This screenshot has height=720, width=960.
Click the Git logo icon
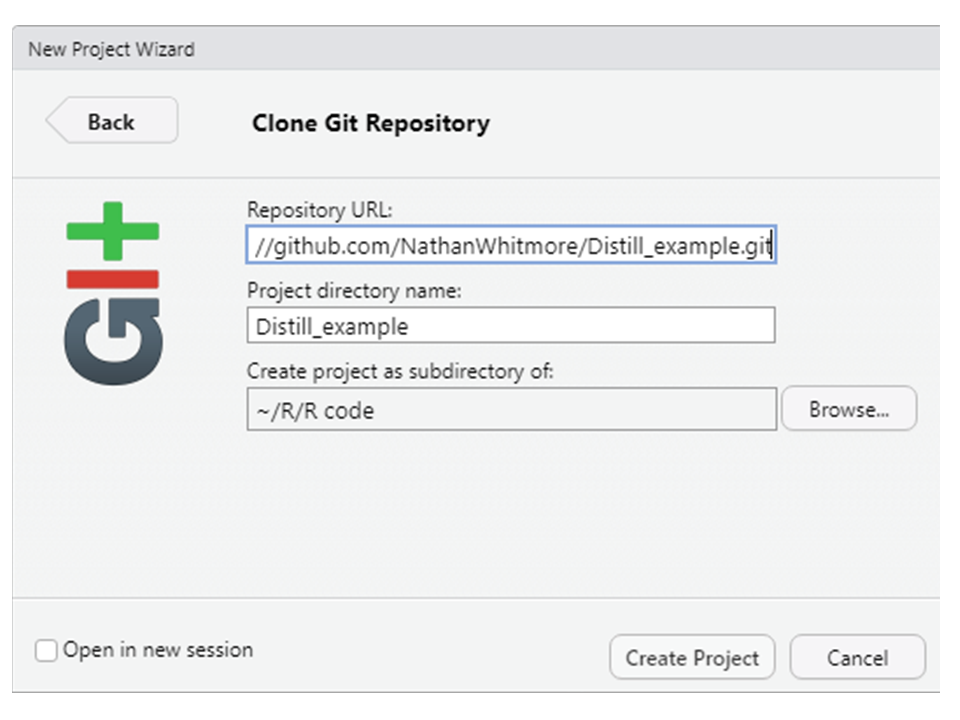[x=113, y=293]
